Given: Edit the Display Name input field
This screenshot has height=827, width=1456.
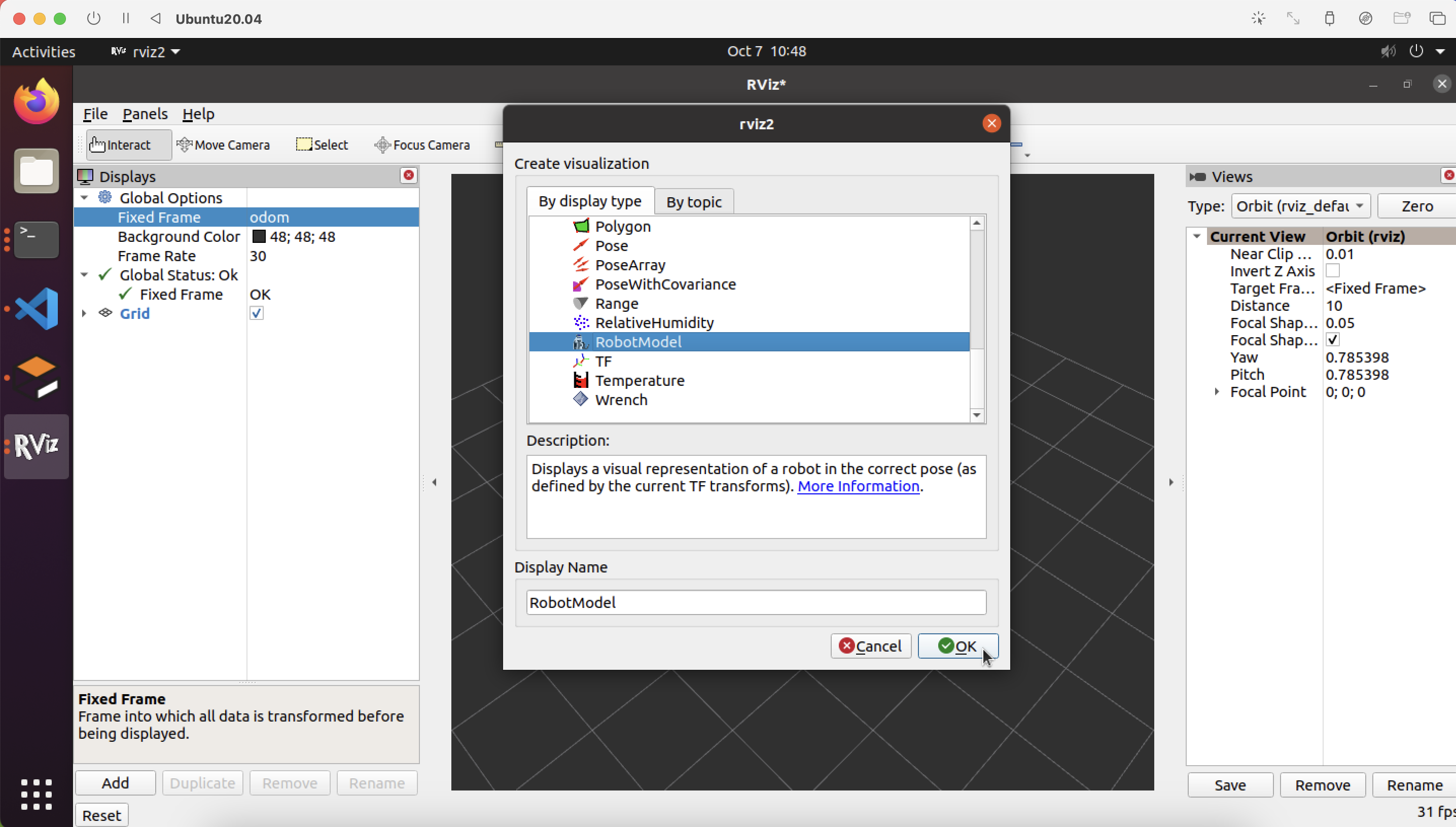Looking at the screenshot, I should click(755, 602).
